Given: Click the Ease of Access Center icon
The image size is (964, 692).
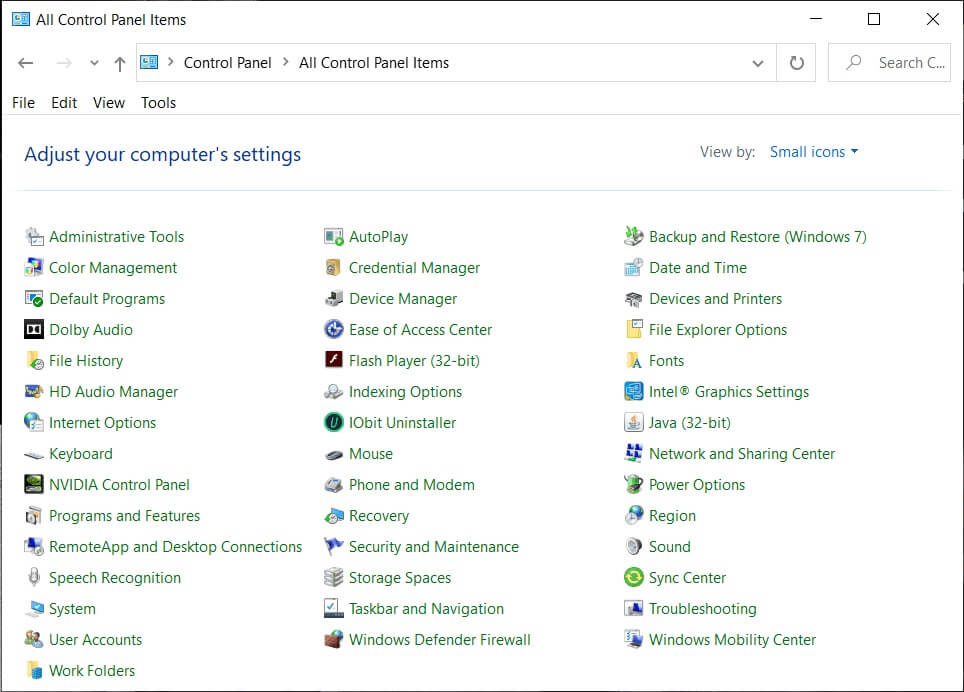Looking at the screenshot, I should (x=334, y=330).
